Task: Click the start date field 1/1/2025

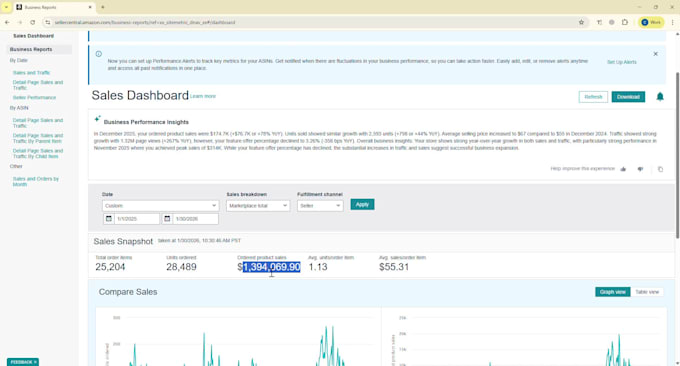Action: 137,219
